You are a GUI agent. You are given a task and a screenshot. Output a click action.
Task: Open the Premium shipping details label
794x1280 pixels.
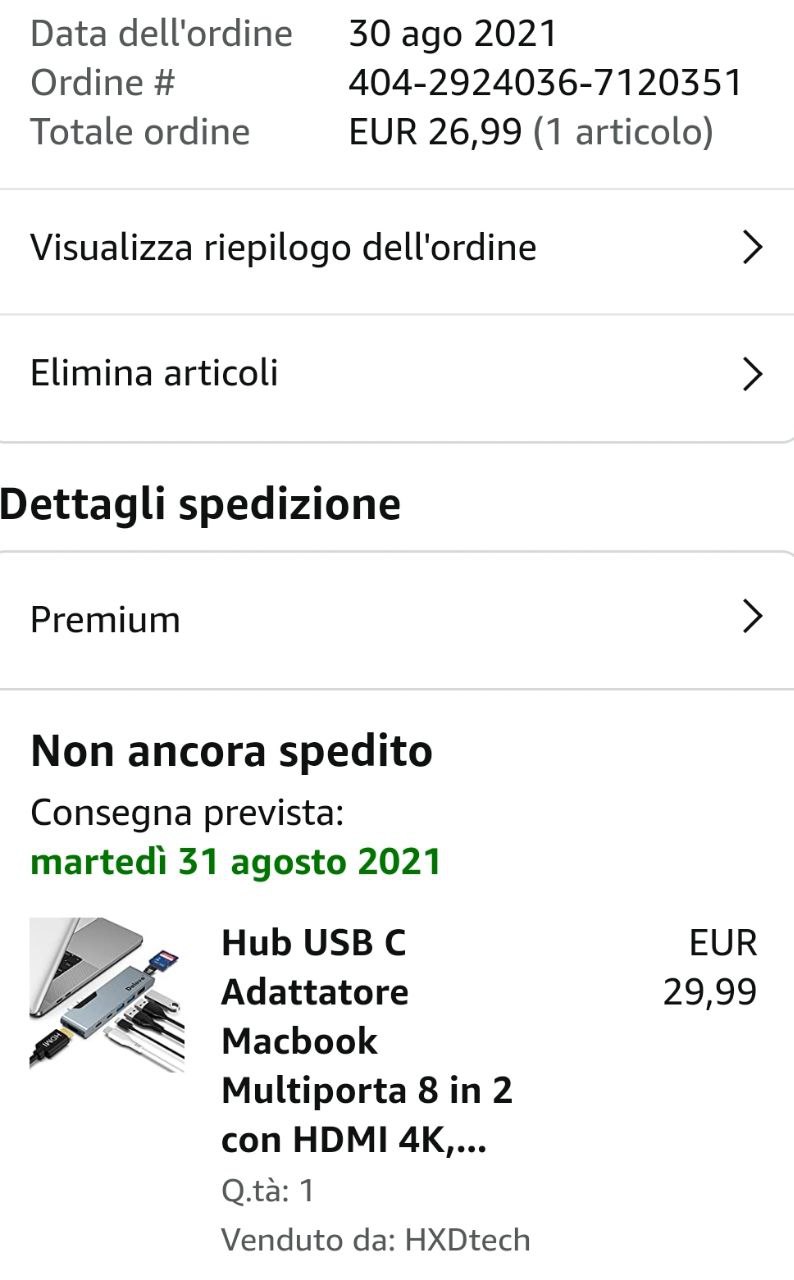[x=105, y=619]
